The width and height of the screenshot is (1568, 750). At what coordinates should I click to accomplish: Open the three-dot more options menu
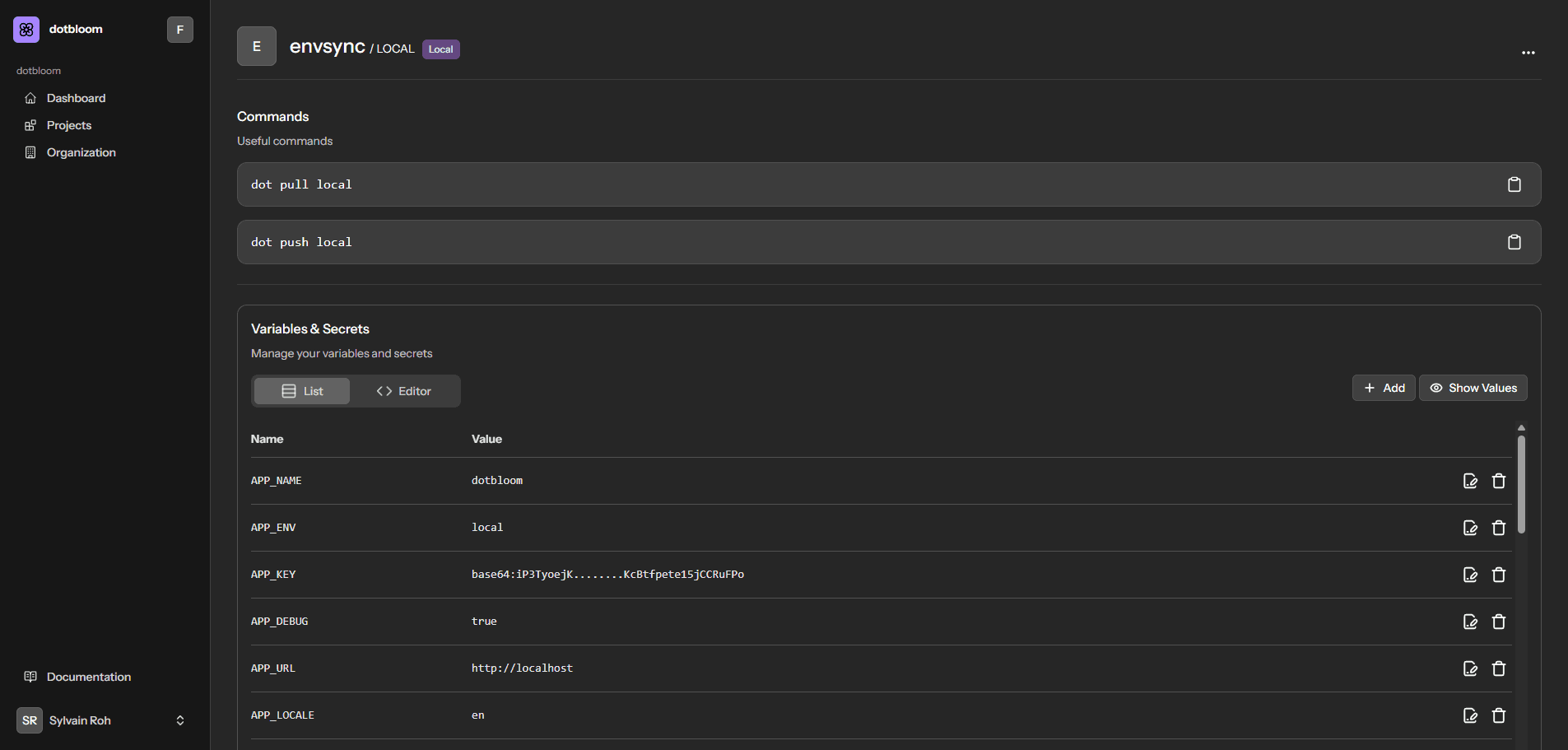1528,53
